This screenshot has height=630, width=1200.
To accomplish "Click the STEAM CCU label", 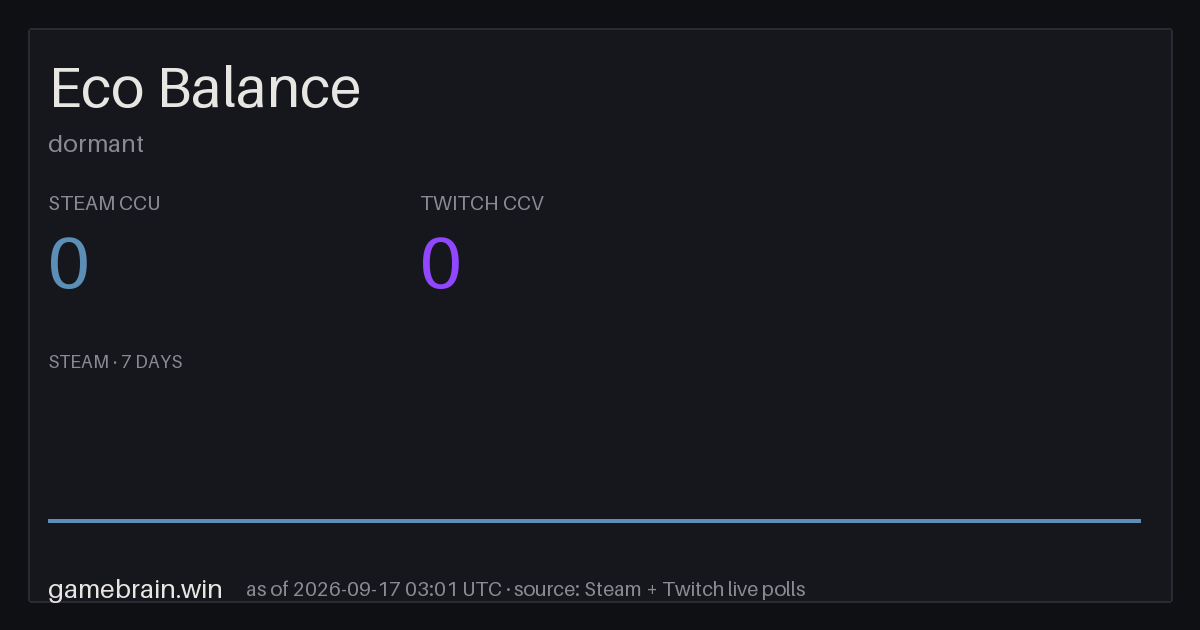I will [x=104, y=203].
